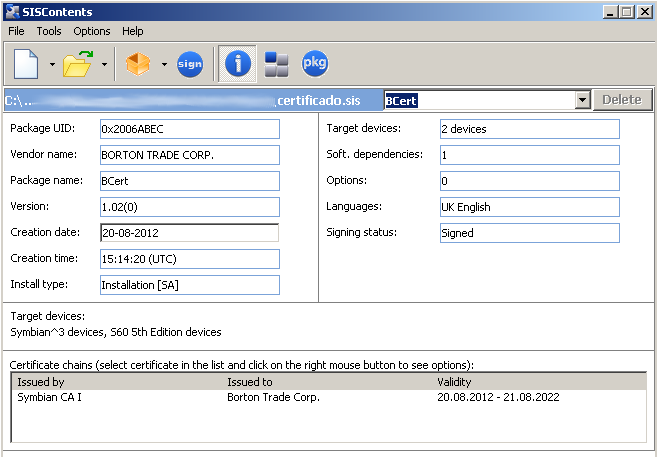
Task: Click the blue sign icon
Action: (190, 64)
